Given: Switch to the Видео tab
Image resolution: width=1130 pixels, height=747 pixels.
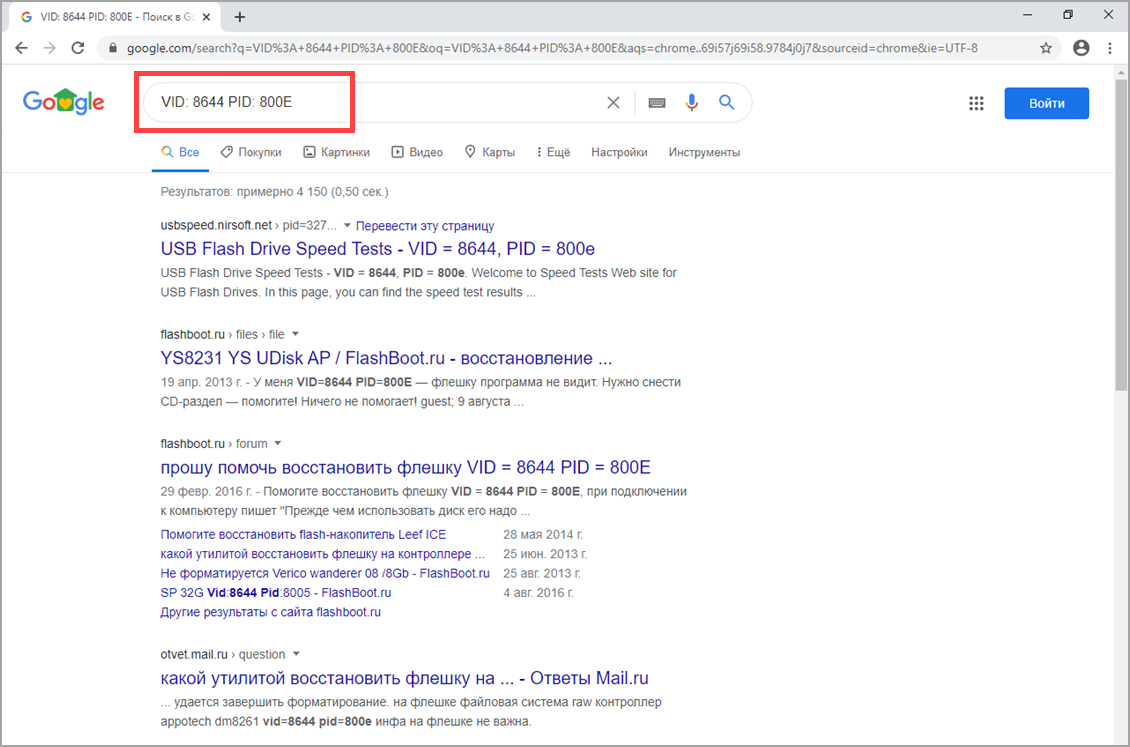Looking at the screenshot, I should pyautogui.click(x=417, y=152).
